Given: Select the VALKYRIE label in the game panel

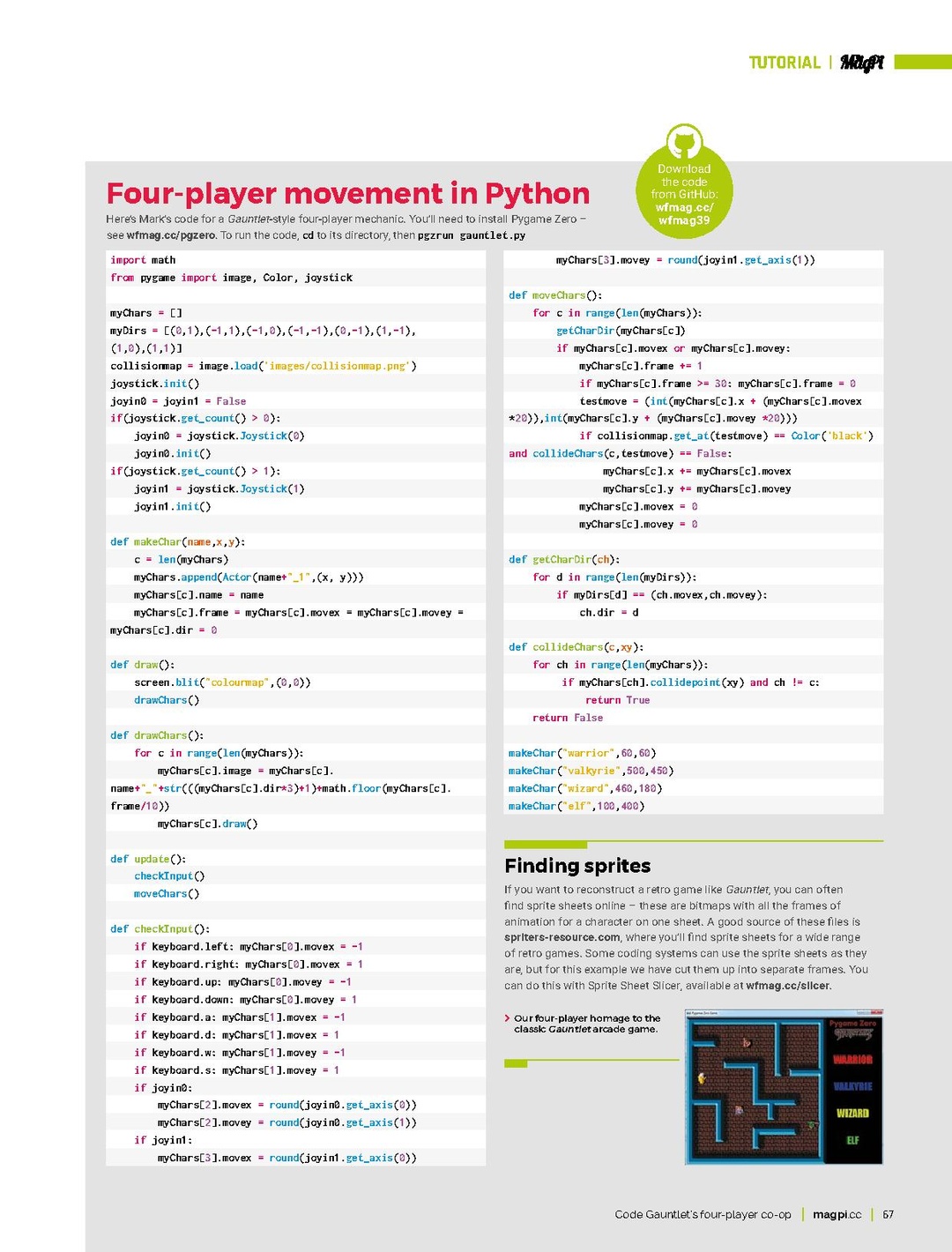Looking at the screenshot, I should click(x=852, y=1086).
